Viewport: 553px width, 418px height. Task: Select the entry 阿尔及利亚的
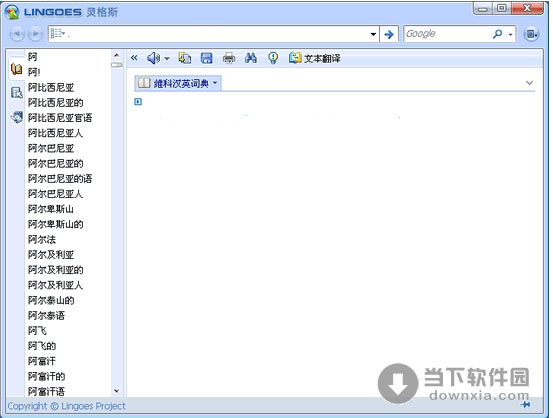click(56, 270)
